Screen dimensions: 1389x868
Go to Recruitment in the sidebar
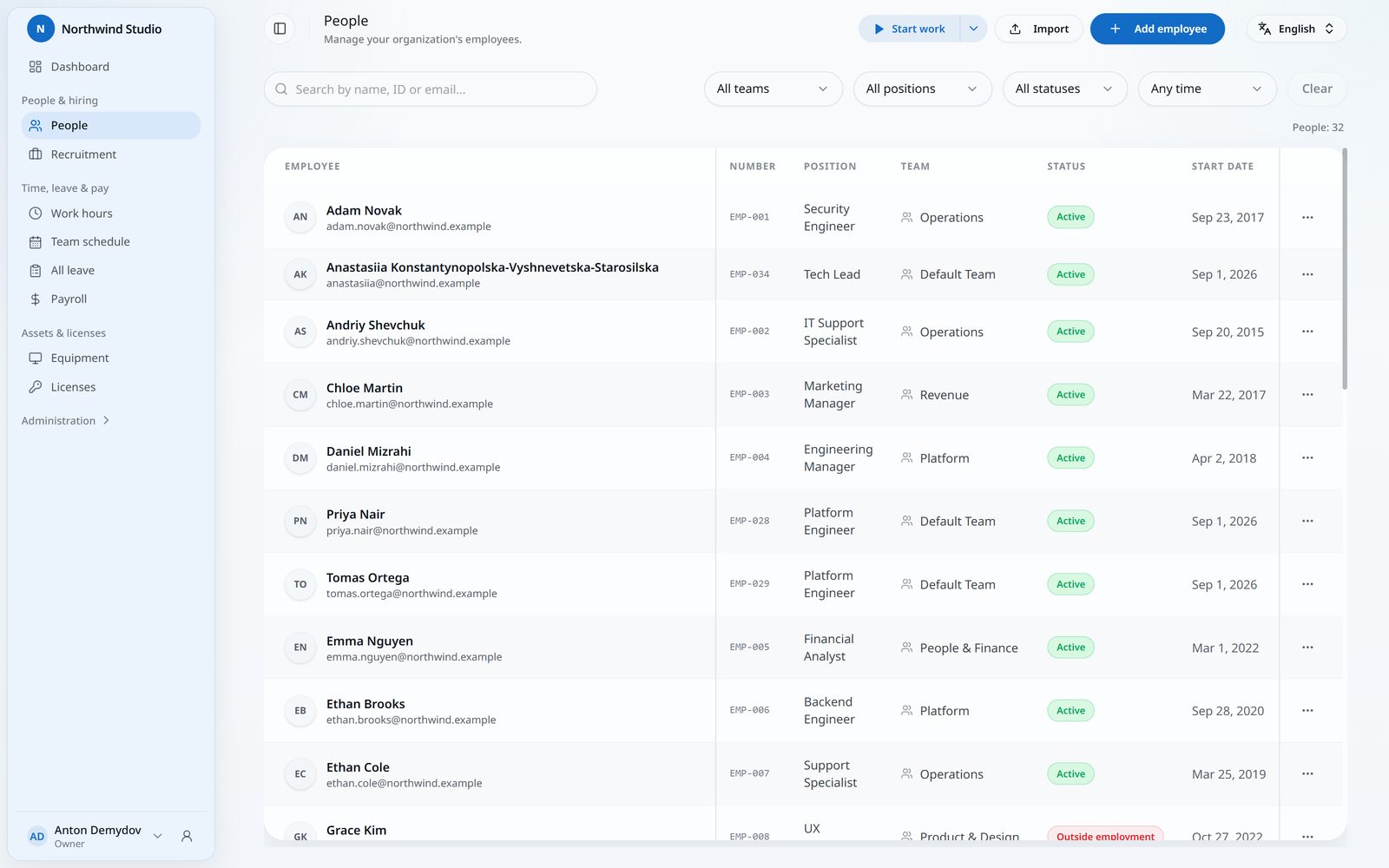[x=111, y=155]
